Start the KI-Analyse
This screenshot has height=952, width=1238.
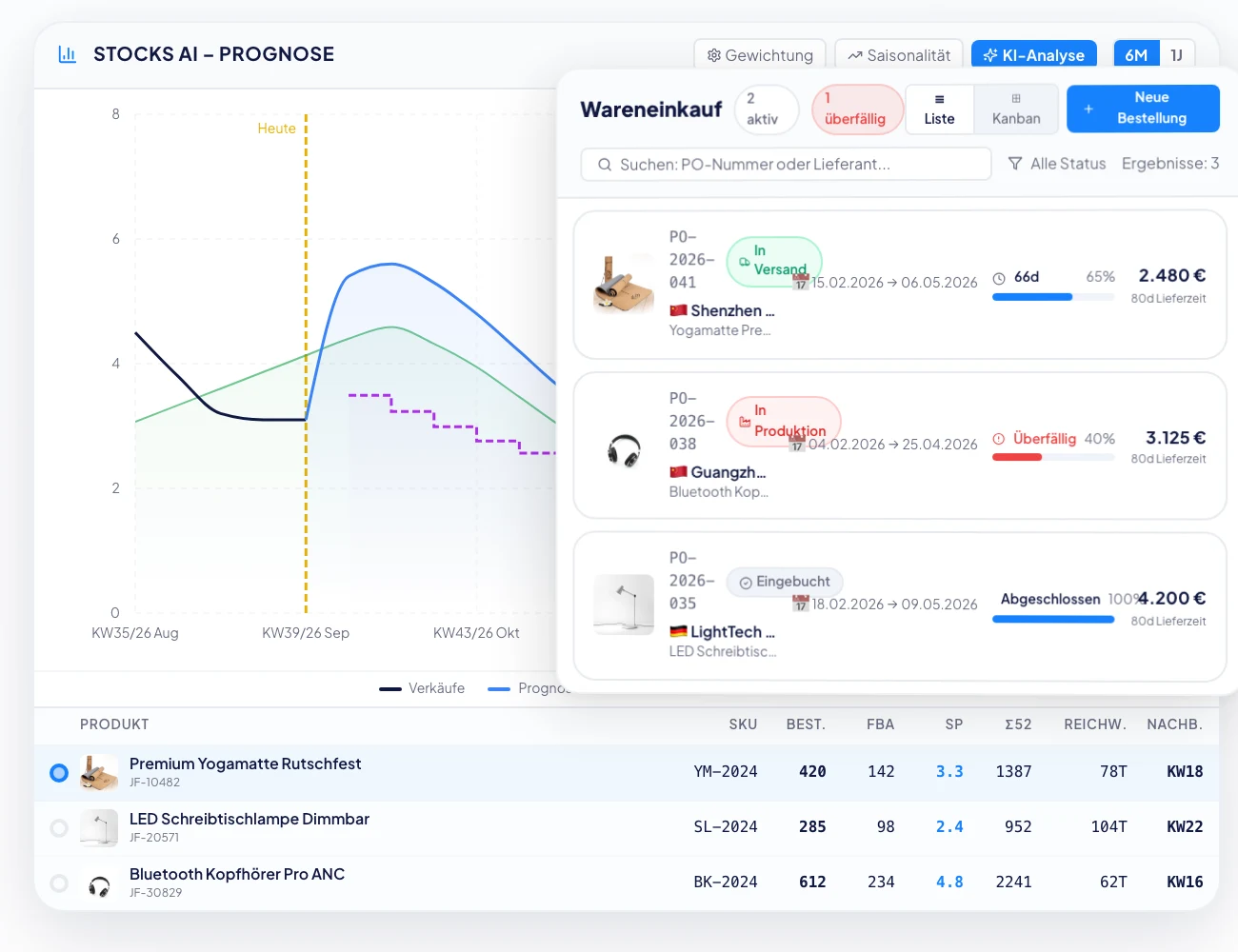[1034, 55]
